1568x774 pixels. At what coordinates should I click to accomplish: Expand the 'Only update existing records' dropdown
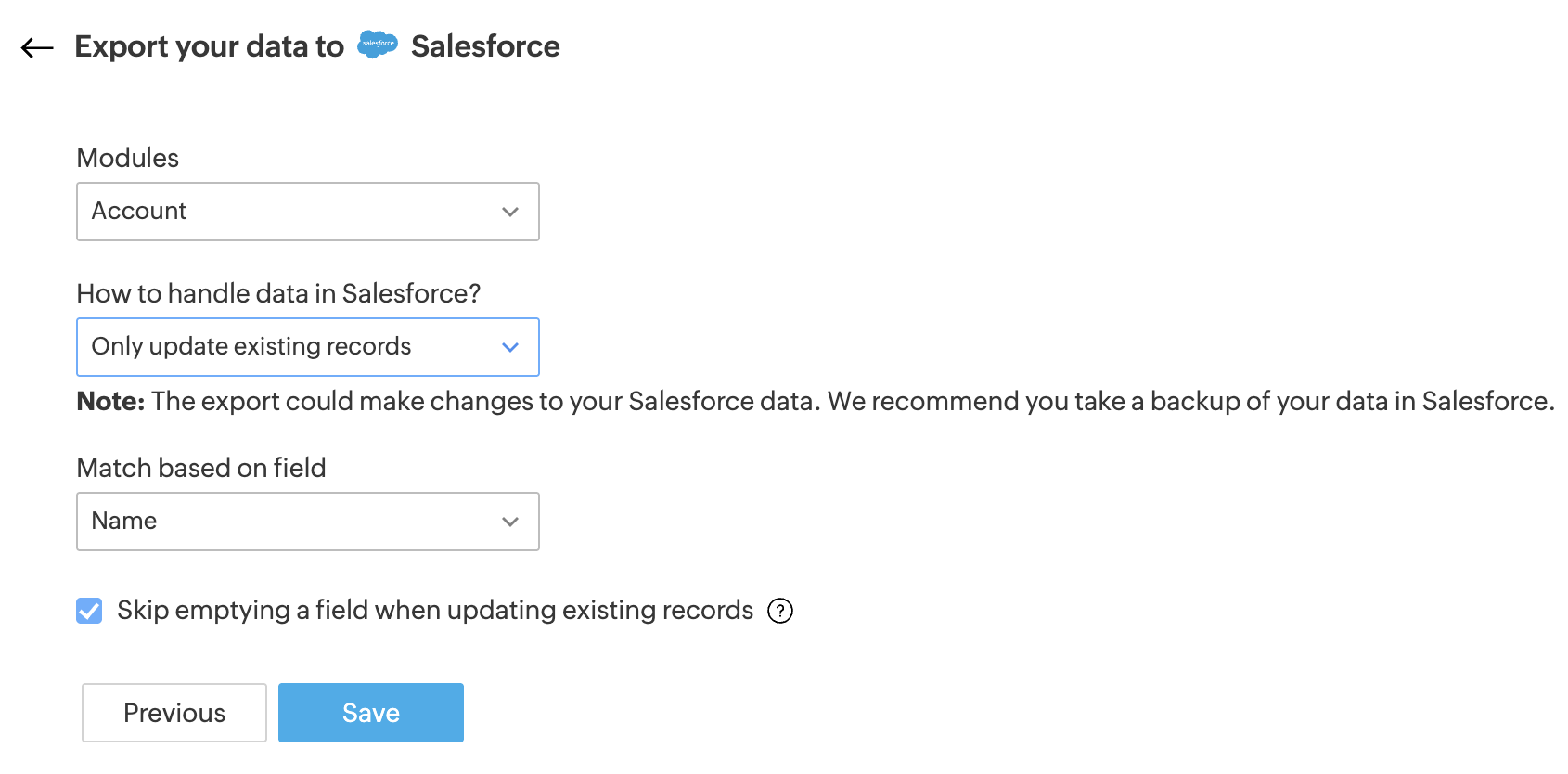pyautogui.click(x=307, y=347)
